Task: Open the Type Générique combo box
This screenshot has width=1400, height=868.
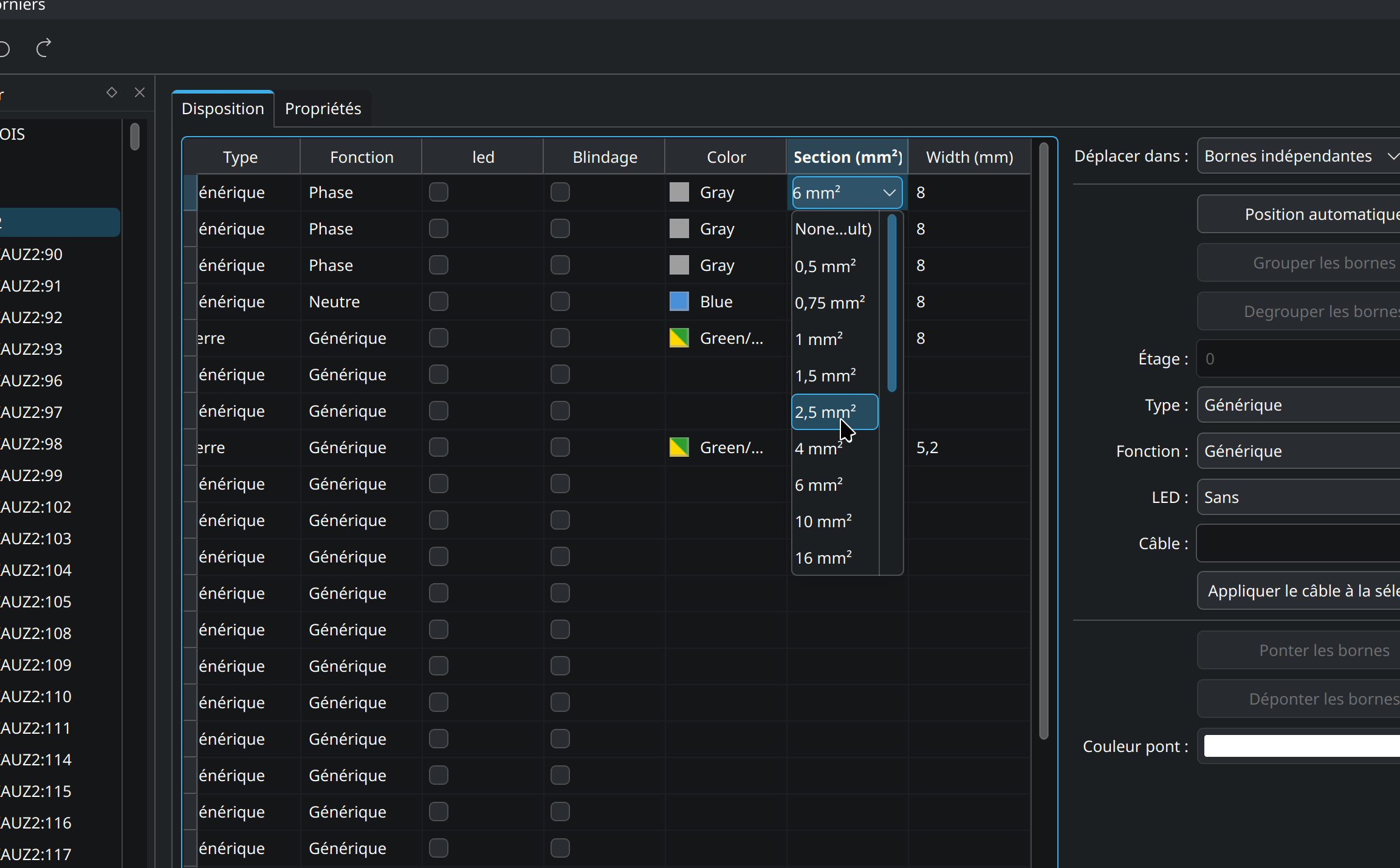Action: point(1299,405)
